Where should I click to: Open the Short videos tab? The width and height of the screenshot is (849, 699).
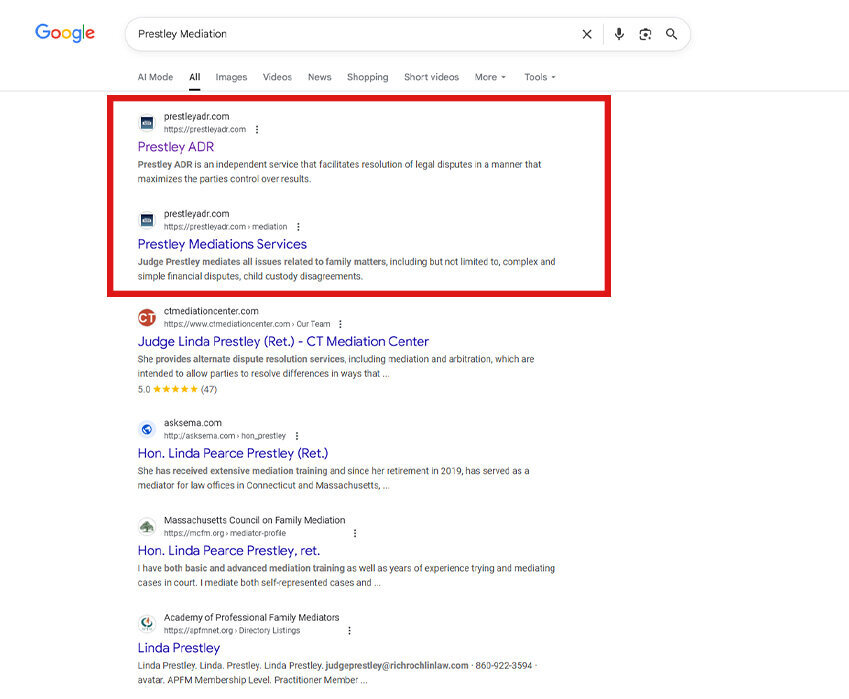coord(431,77)
